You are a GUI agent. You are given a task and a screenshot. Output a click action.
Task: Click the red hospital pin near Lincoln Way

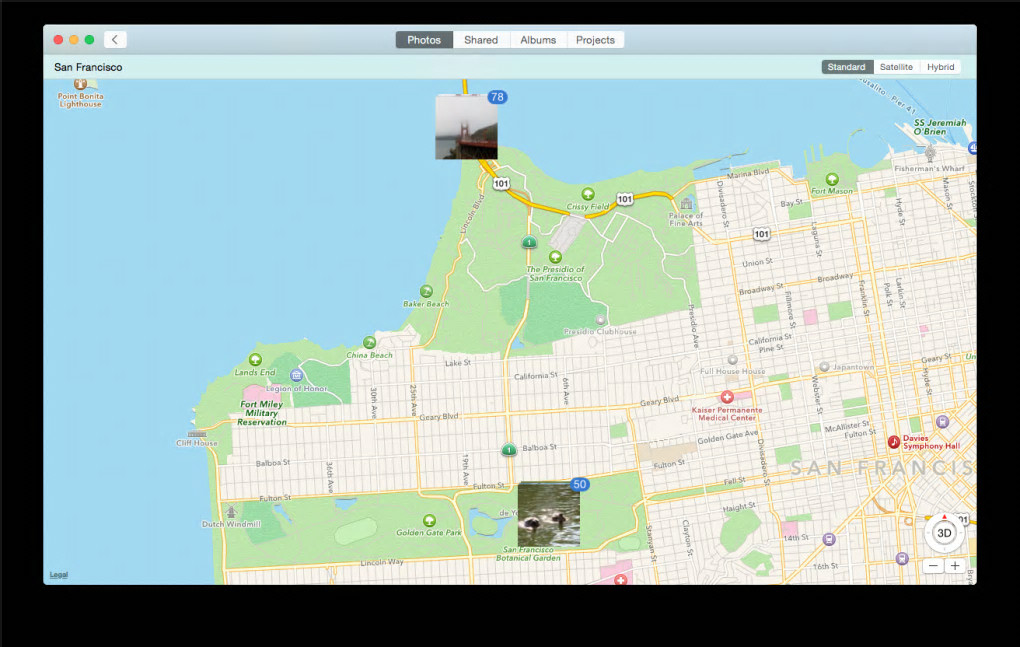(x=621, y=579)
